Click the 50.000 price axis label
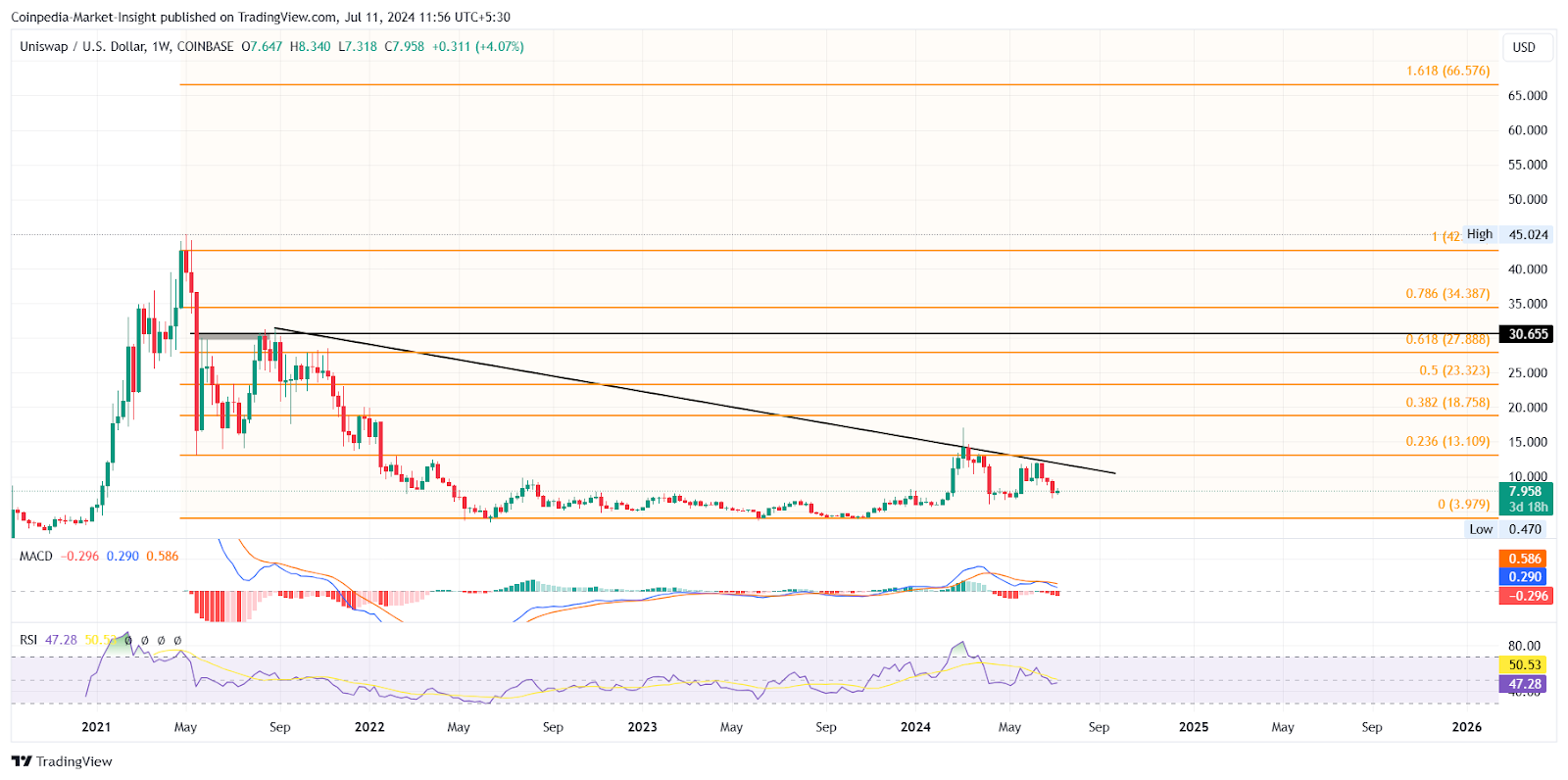Screen dimensions: 1568x780 pos(1528,199)
